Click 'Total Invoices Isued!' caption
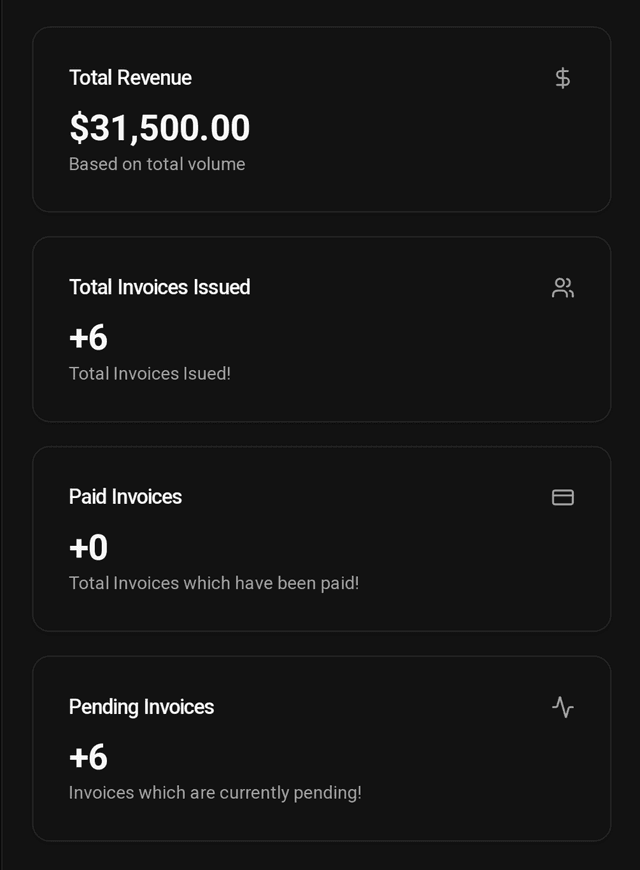This screenshot has width=640, height=870. coord(150,373)
